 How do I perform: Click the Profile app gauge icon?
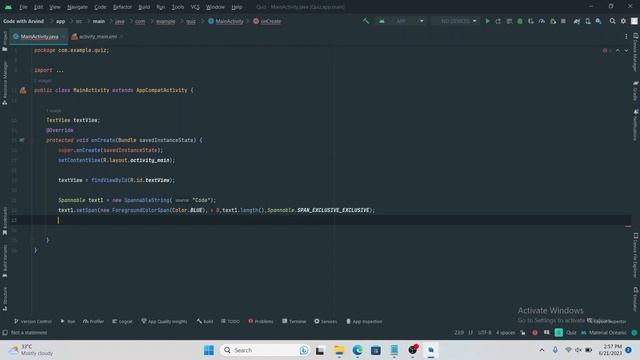(542, 21)
